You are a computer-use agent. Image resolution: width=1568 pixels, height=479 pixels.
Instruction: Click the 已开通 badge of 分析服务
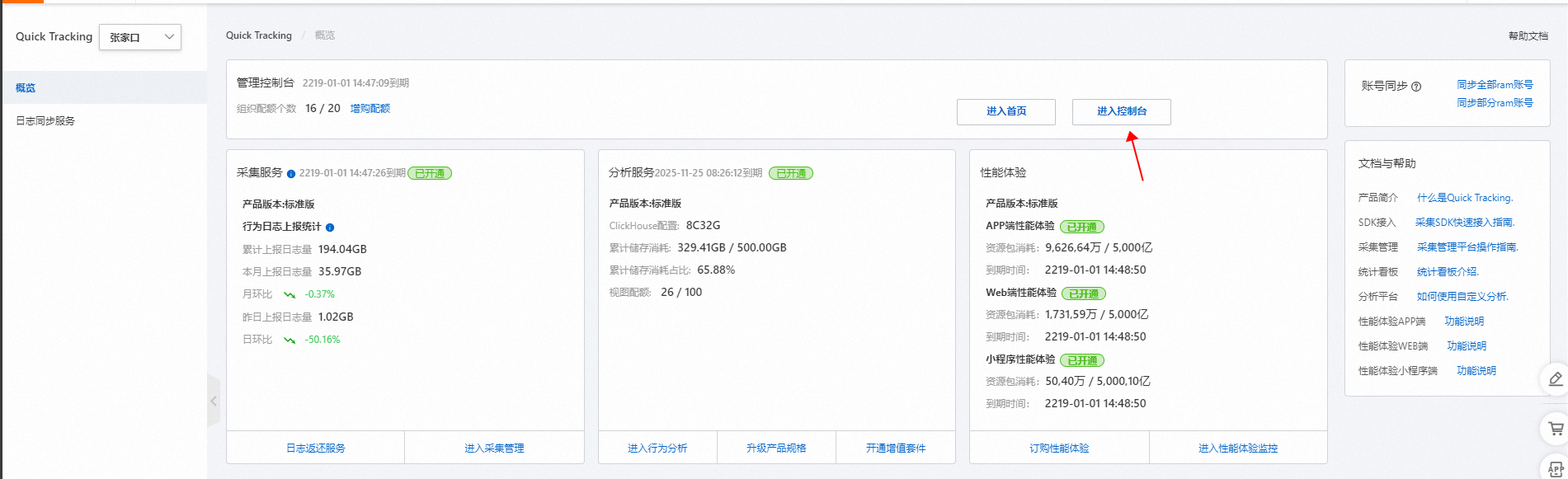[x=791, y=173]
